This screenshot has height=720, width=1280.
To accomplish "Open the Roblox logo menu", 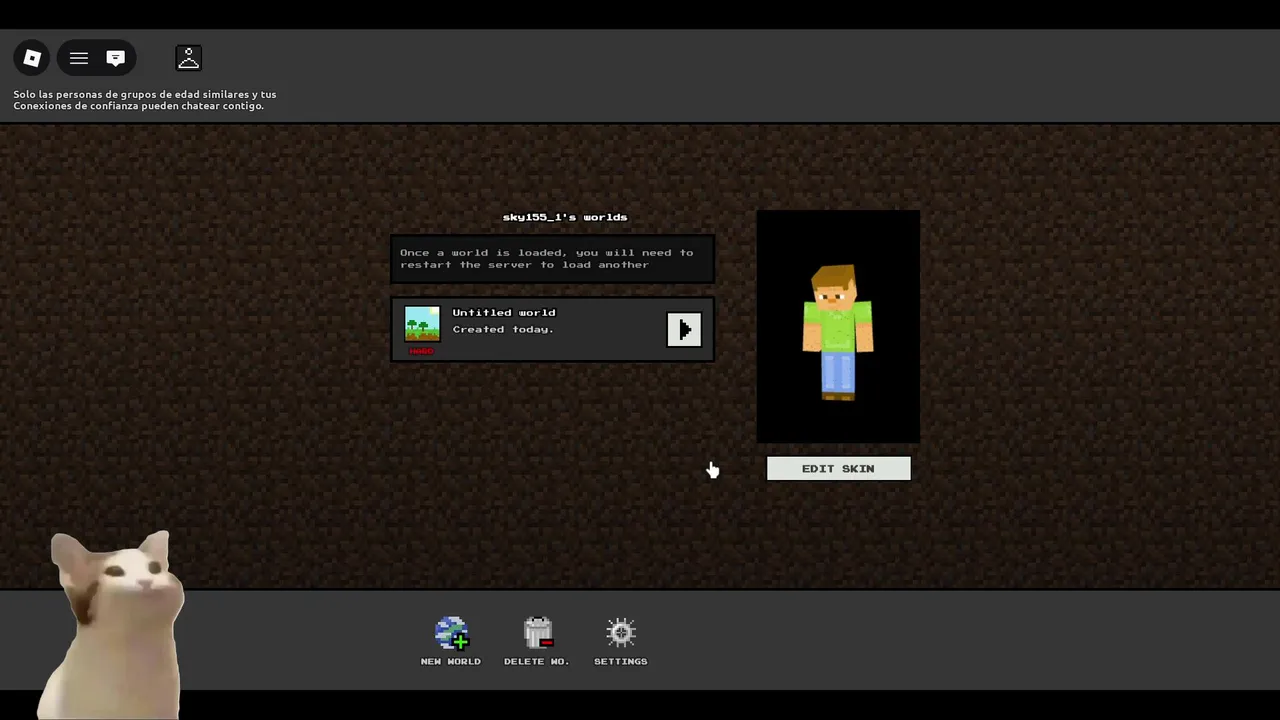I will click(x=32, y=58).
